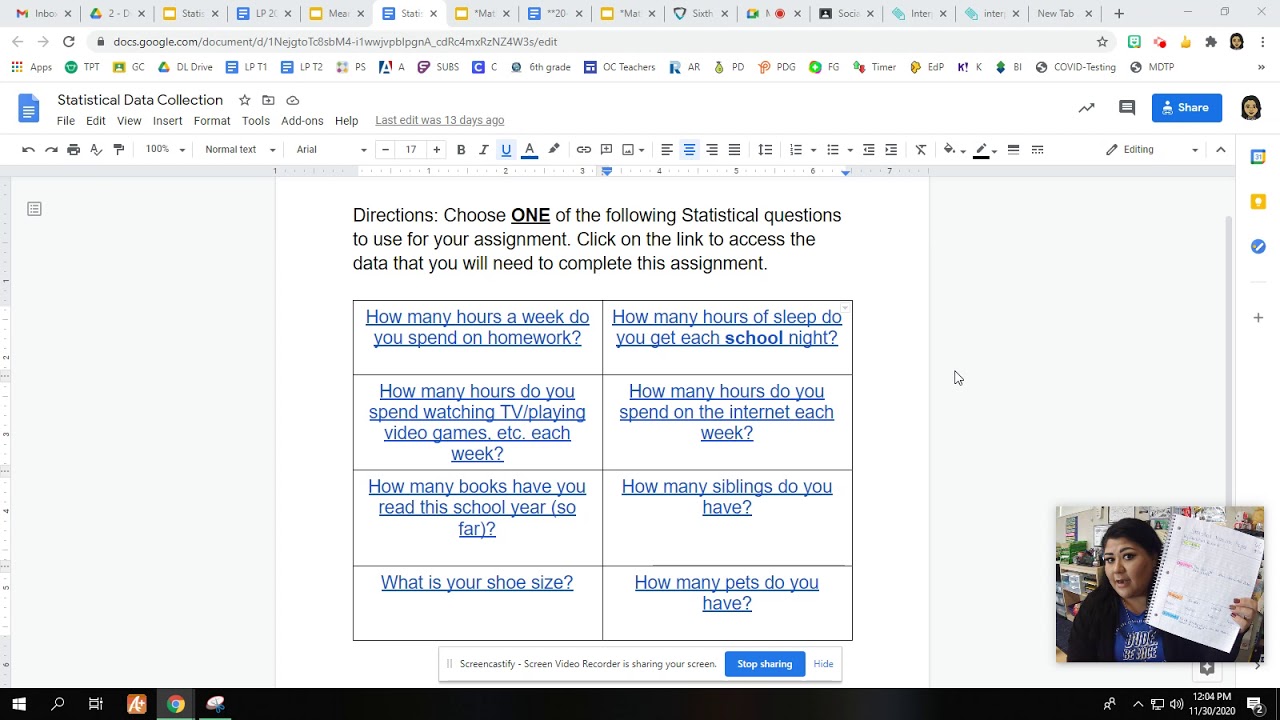Open line spacing options
1280x720 pixels.
[765, 150]
